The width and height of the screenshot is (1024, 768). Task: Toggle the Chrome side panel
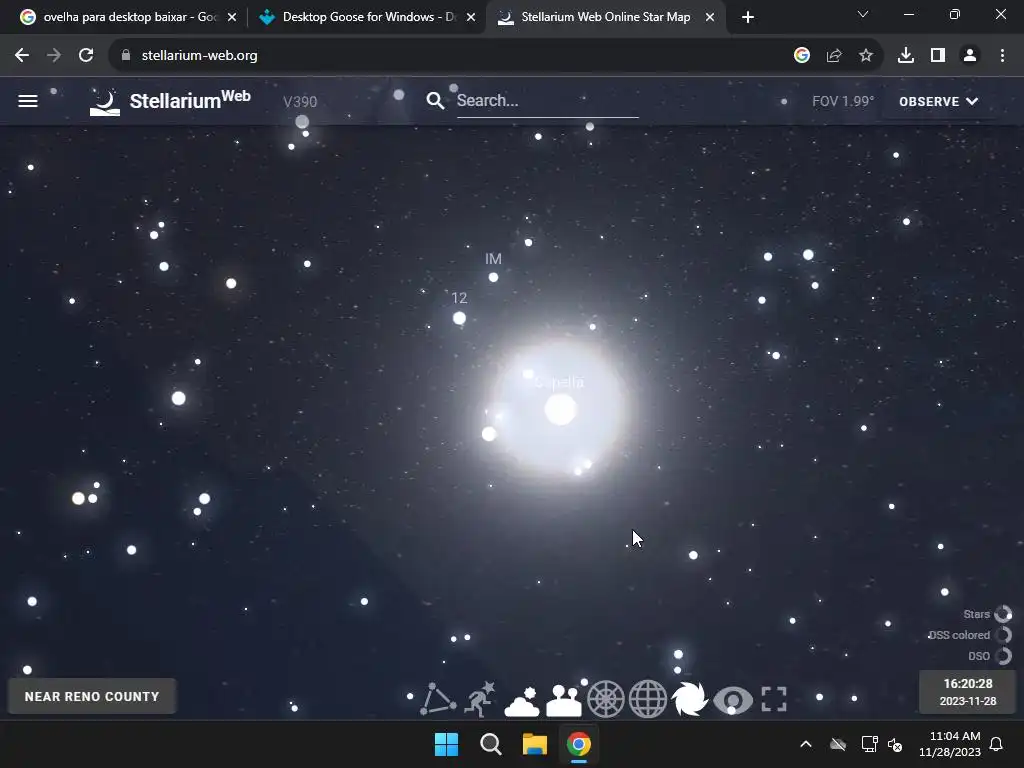click(x=938, y=56)
